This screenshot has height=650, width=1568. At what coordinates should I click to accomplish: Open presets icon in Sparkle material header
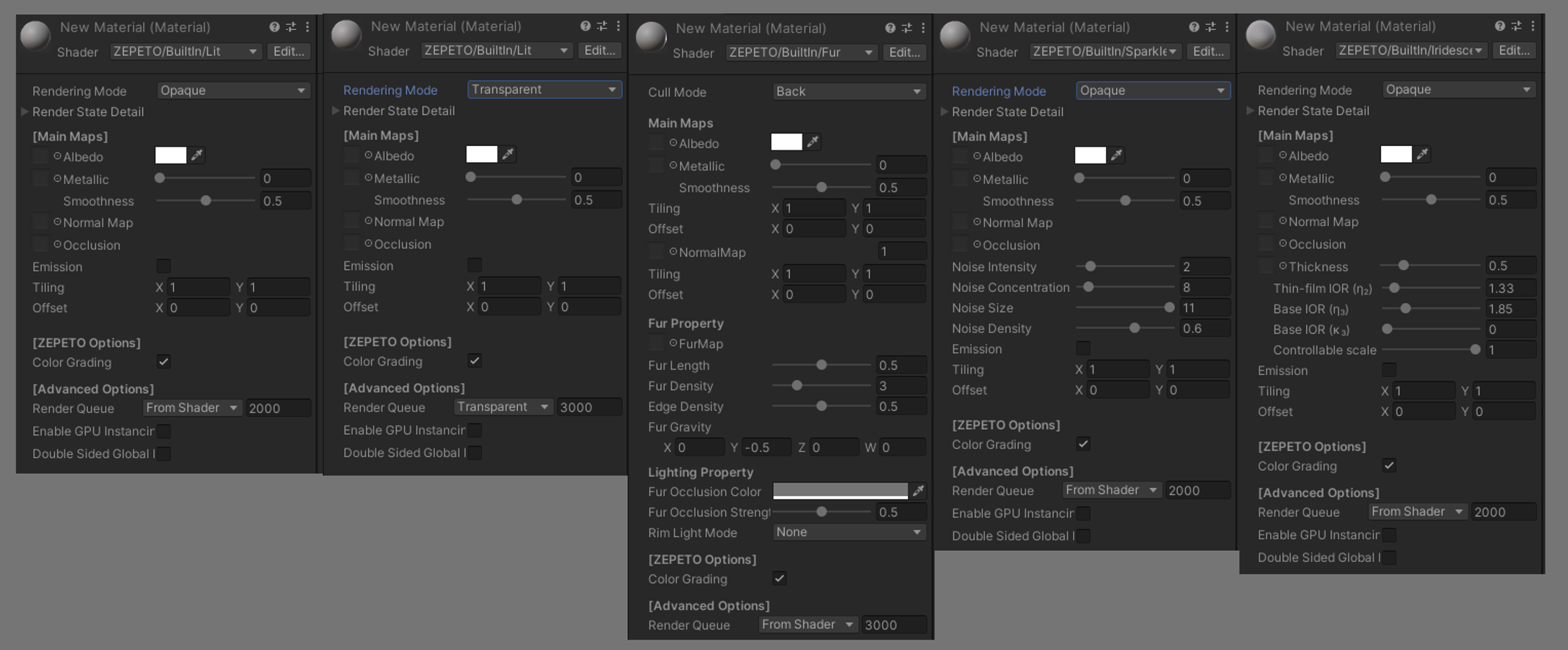click(x=1211, y=27)
